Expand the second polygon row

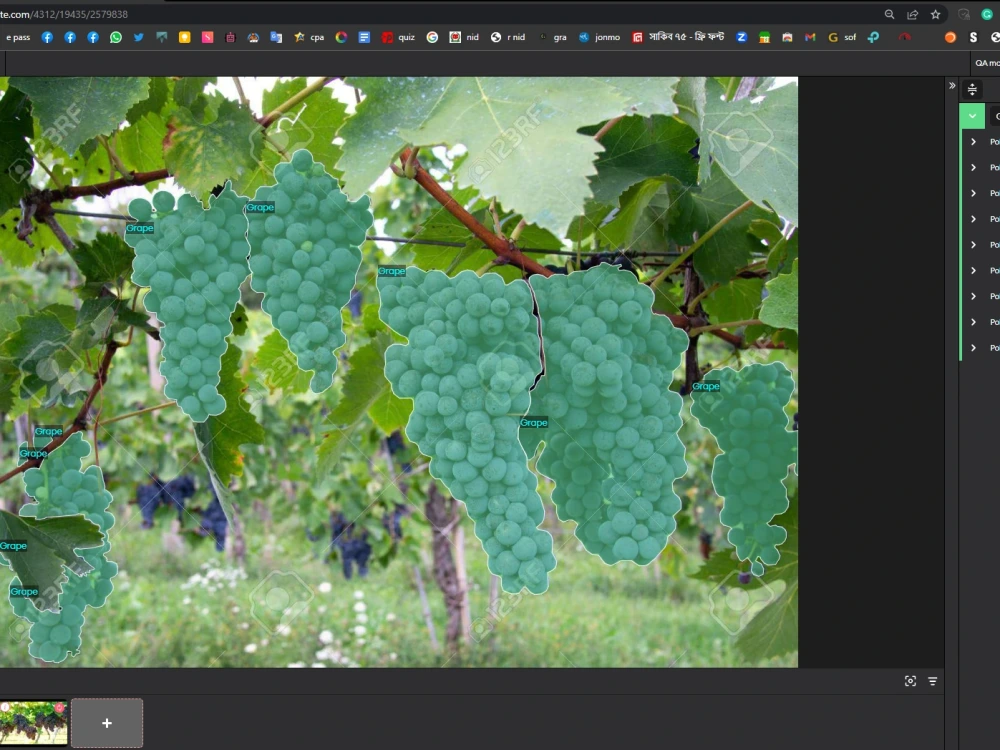pos(973,167)
